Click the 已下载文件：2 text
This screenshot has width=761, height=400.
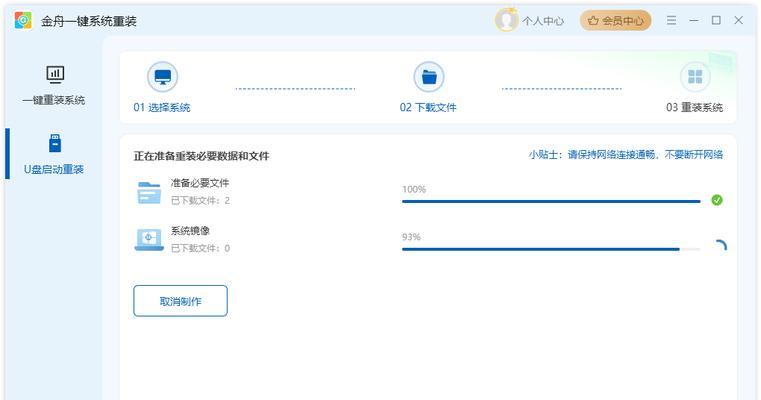(200, 200)
